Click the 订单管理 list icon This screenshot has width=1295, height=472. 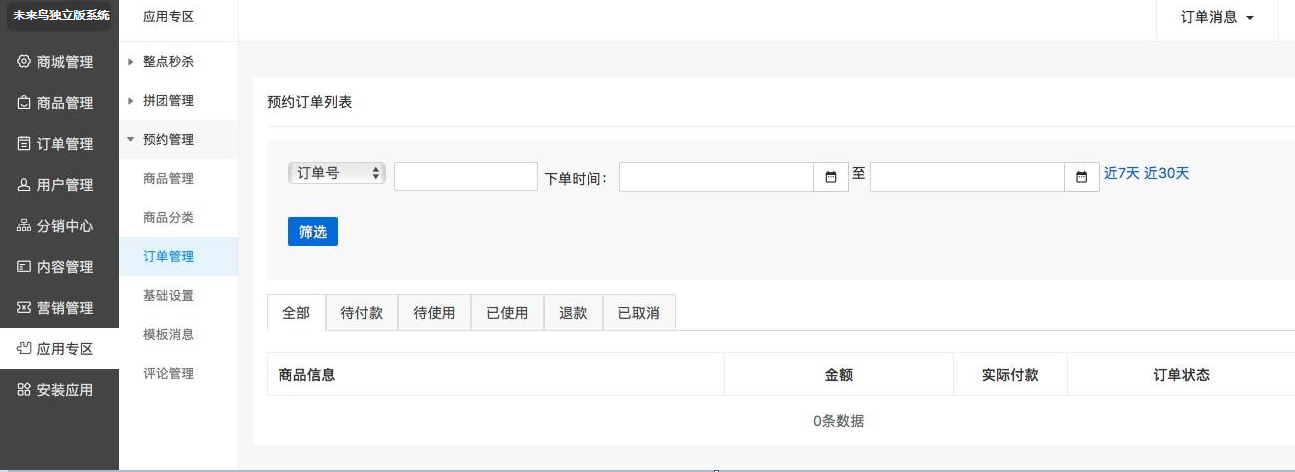coord(24,144)
